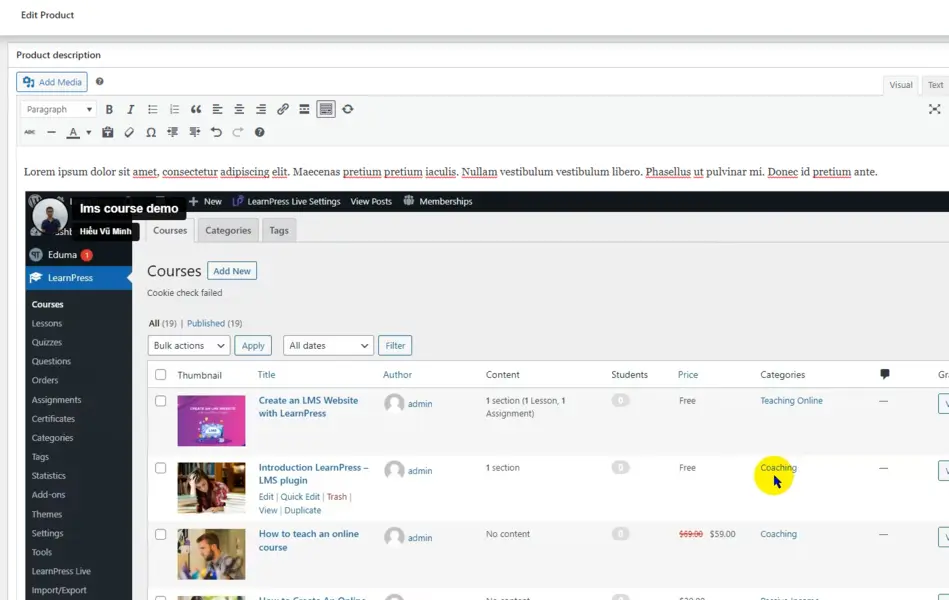The width and height of the screenshot is (949, 600).
Task: Switch to the Text editor tab
Action: click(x=935, y=85)
